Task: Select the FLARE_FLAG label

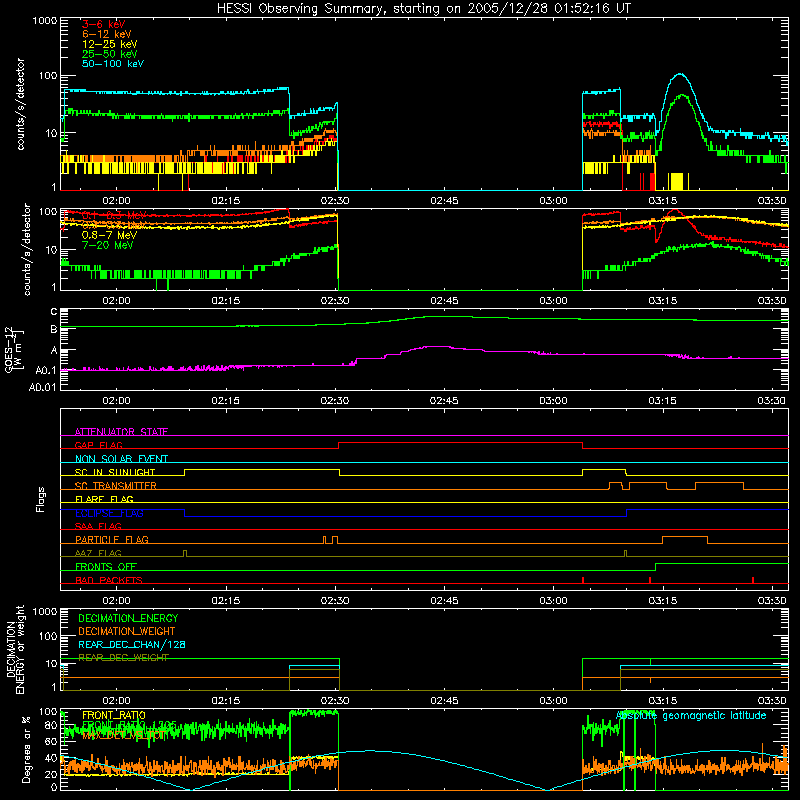Action: (104, 499)
